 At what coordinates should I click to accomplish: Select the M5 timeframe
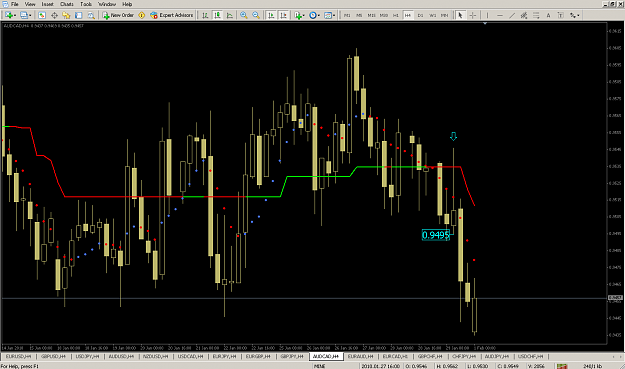(x=359, y=15)
